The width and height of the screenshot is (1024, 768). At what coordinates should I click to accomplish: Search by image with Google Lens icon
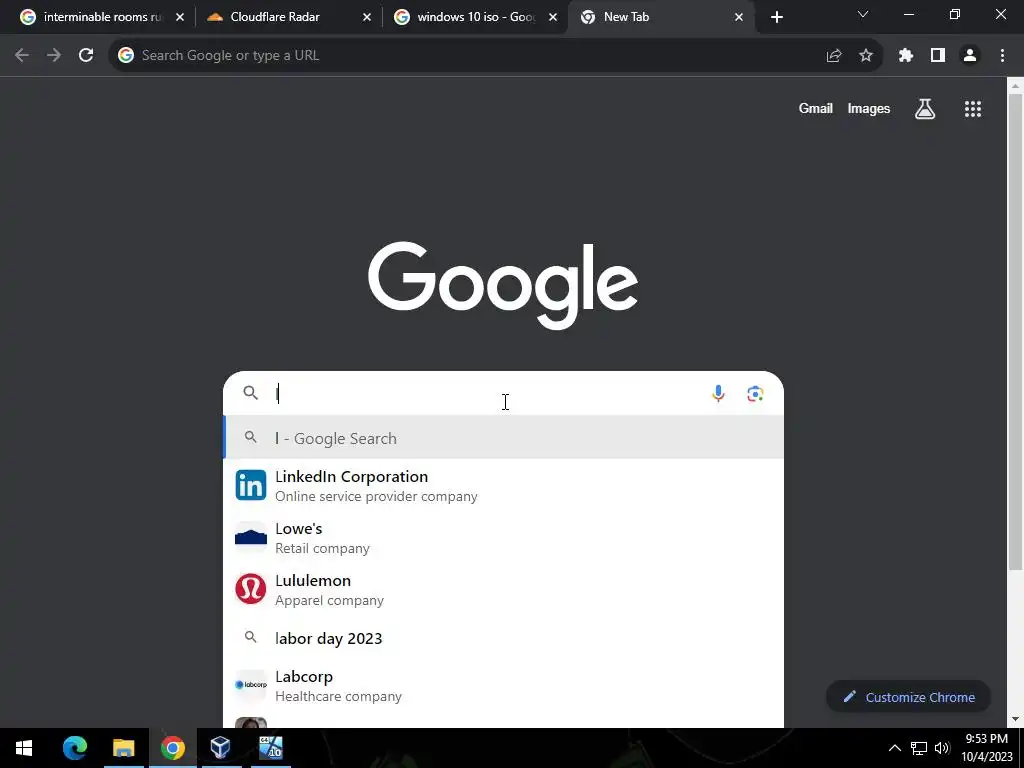pyautogui.click(x=756, y=394)
